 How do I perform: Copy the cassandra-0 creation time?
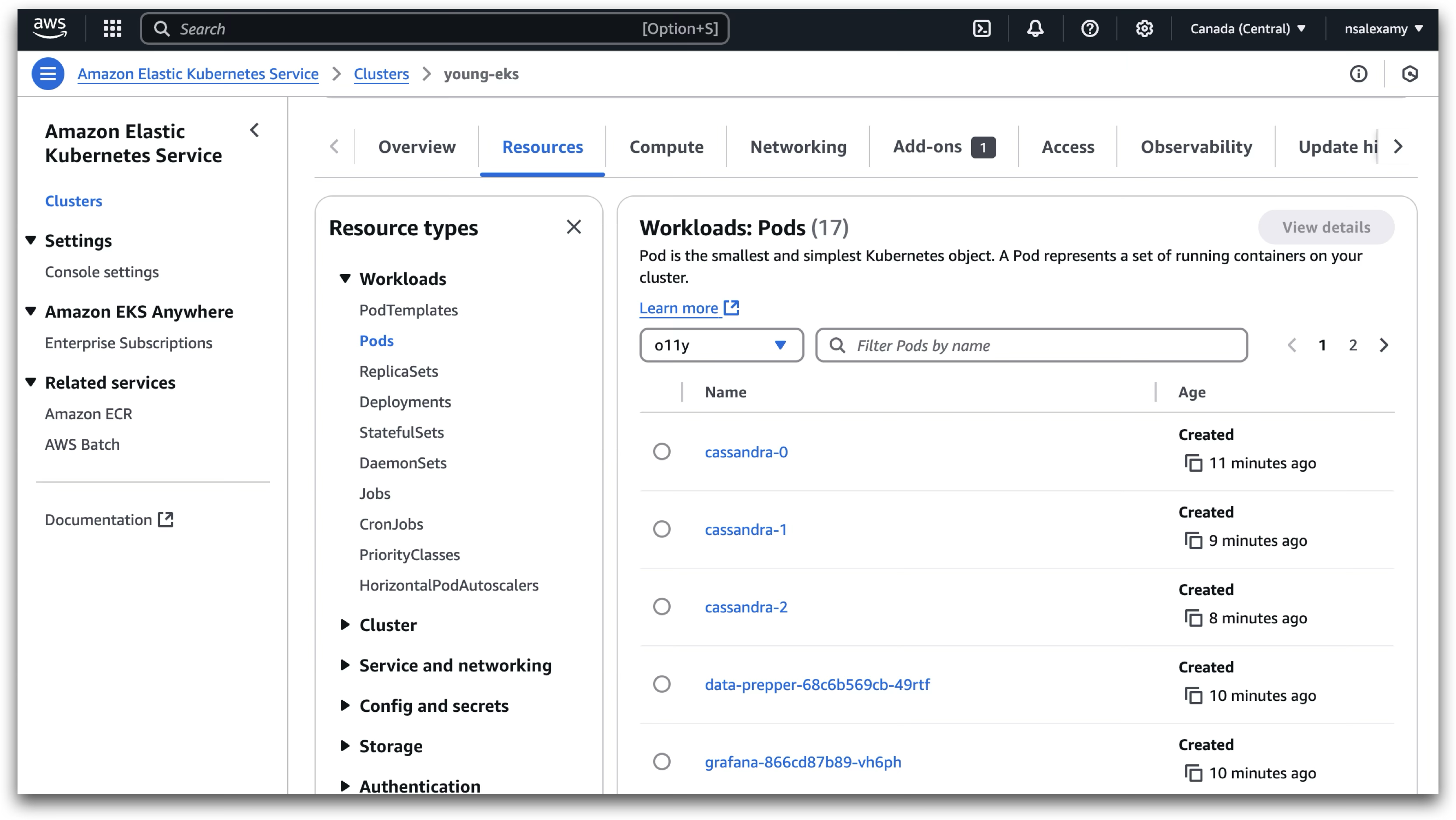click(x=1193, y=463)
